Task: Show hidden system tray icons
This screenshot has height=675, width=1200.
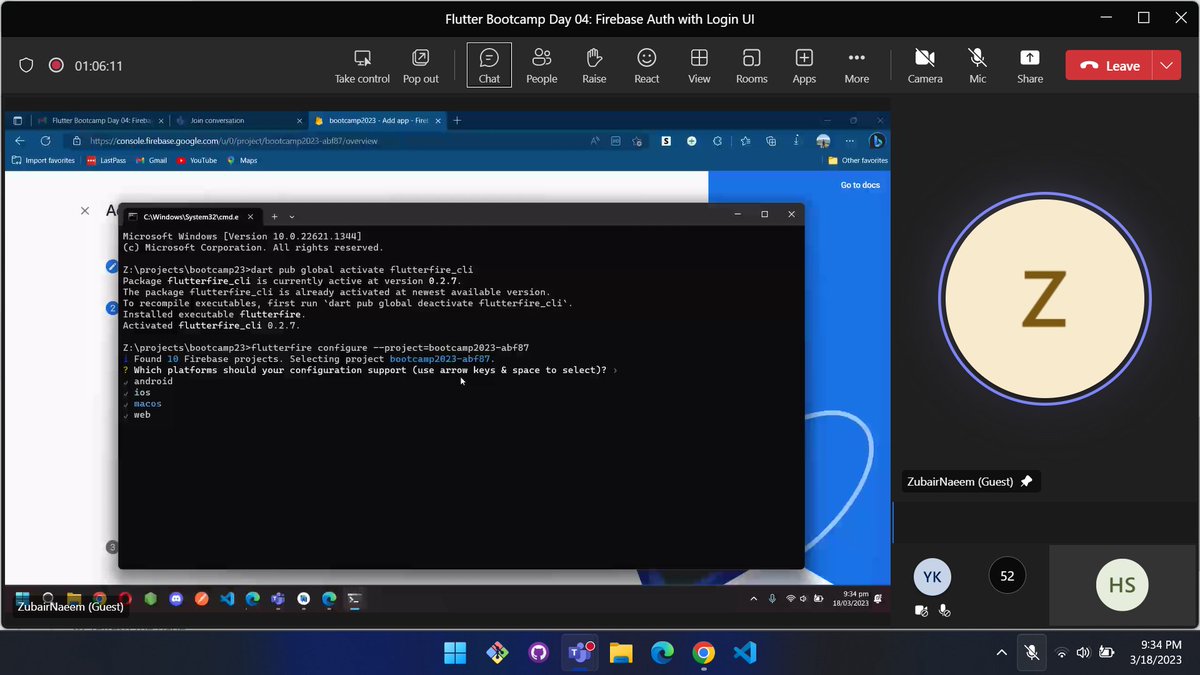Action: click(1002, 653)
